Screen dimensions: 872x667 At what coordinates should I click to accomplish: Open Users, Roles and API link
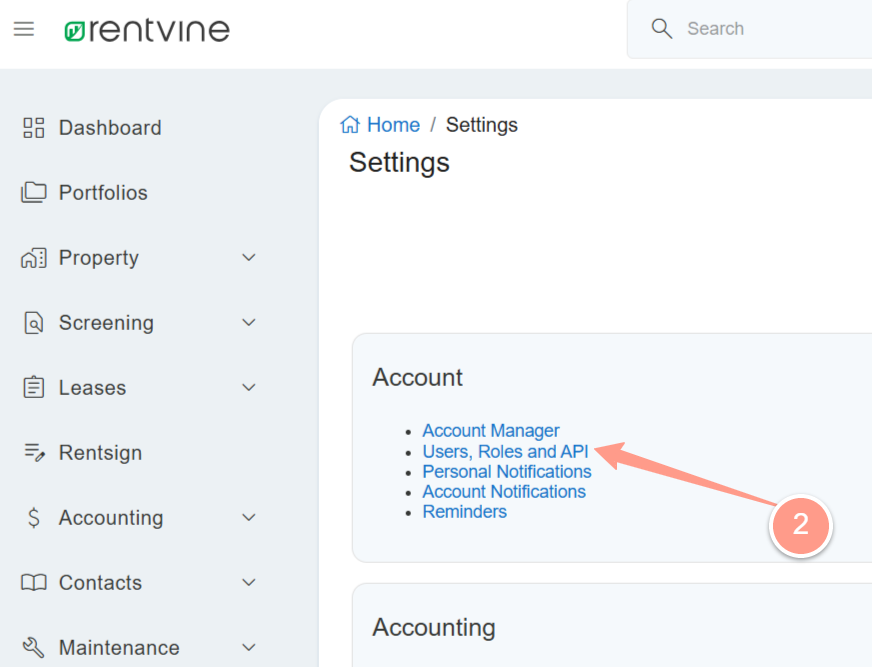pos(505,452)
